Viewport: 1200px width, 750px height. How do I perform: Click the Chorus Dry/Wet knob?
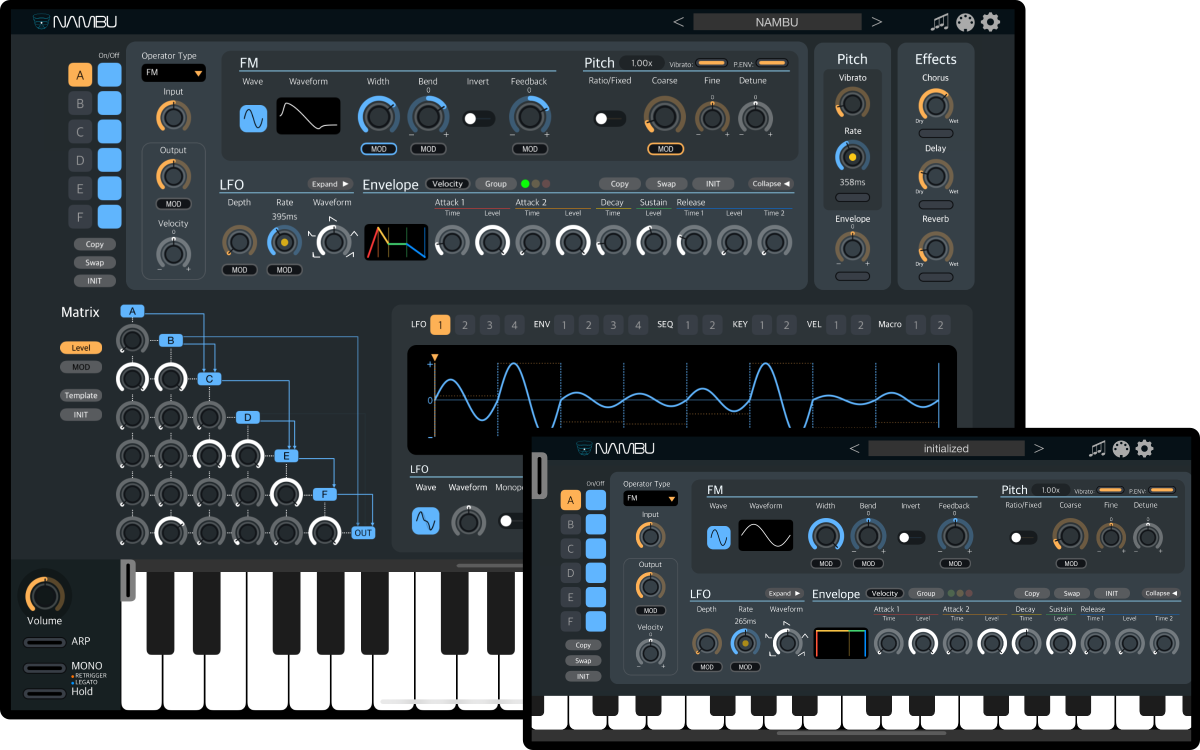point(935,105)
